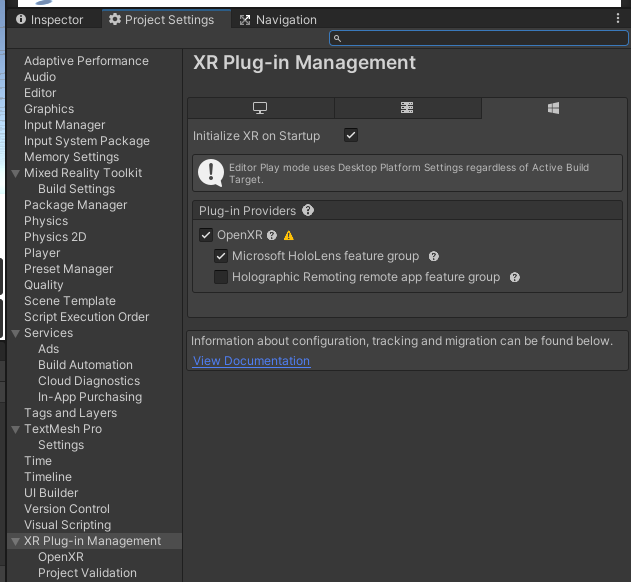Viewport: 631px width, 582px height.
Task: Open Physics 2D settings
Action: [x=55, y=237]
